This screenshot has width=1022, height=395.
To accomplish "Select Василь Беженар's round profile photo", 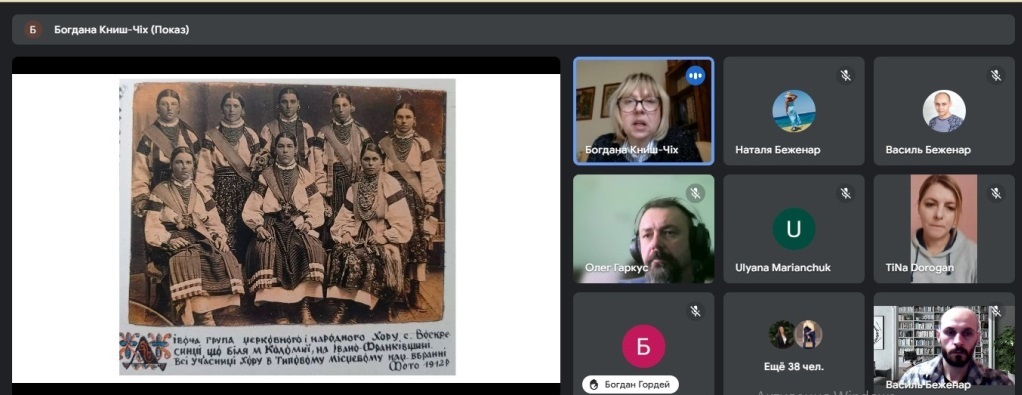I will [x=944, y=111].
